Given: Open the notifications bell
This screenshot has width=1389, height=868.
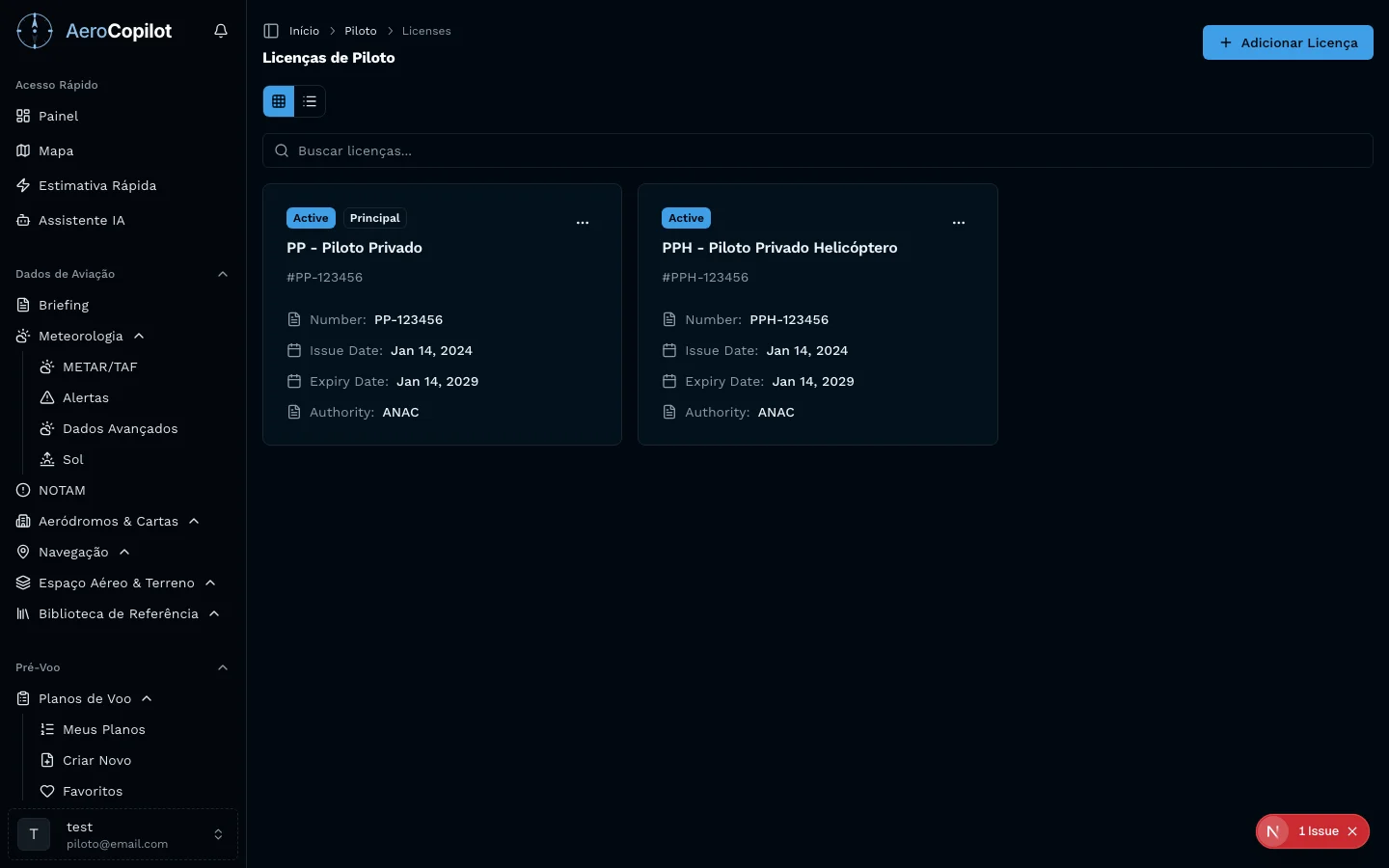Looking at the screenshot, I should [221, 31].
